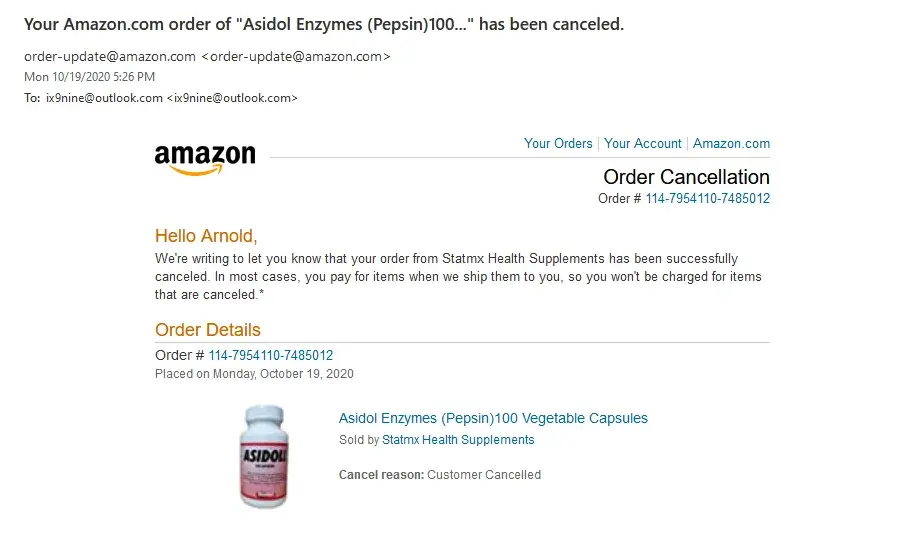
Task: Open the Your Orders link
Action: pyautogui.click(x=558, y=143)
